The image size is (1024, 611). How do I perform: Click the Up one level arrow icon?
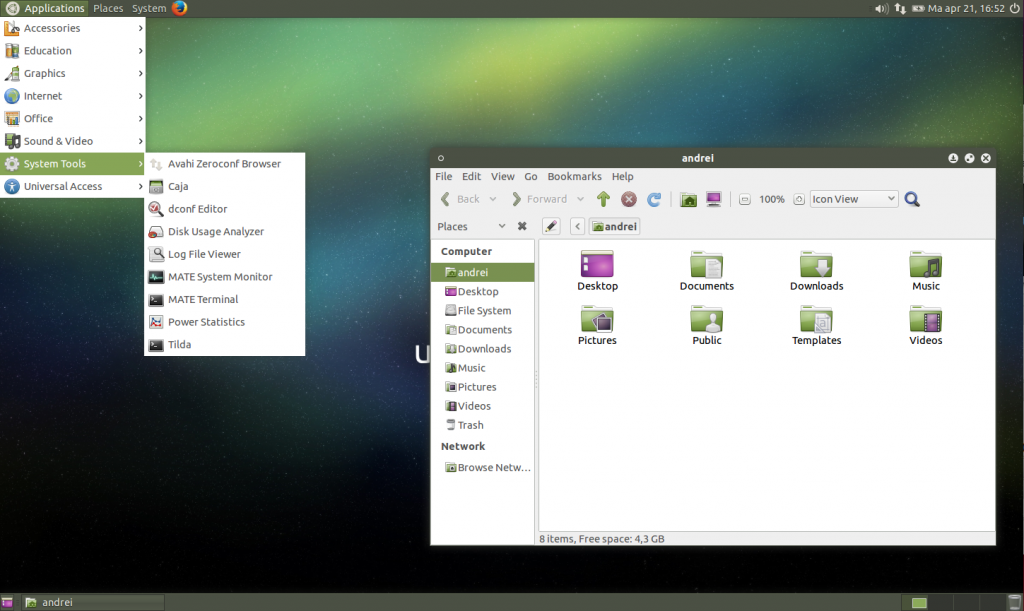(x=603, y=199)
